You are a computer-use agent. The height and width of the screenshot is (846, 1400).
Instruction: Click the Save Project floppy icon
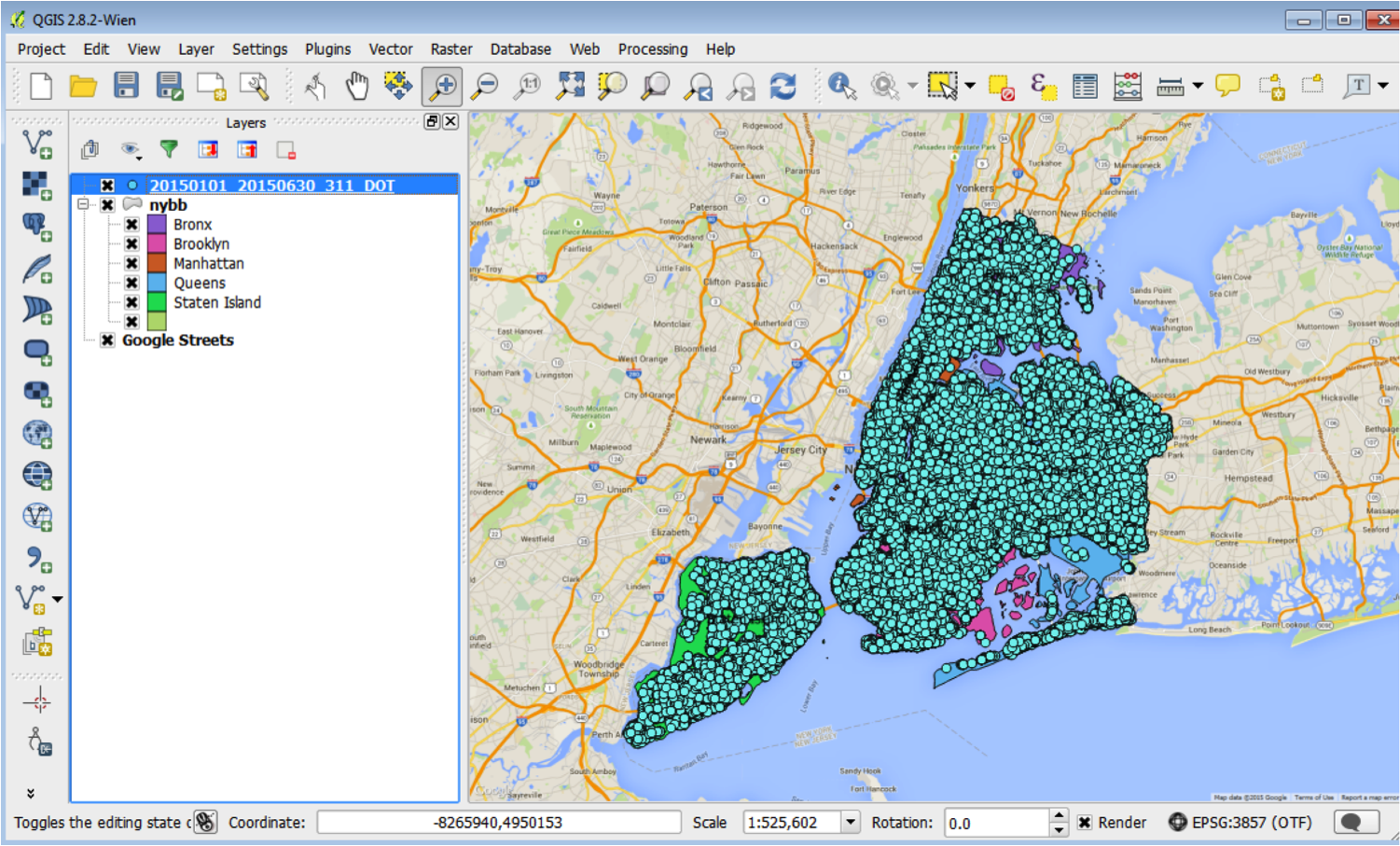[x=126, y=86]
